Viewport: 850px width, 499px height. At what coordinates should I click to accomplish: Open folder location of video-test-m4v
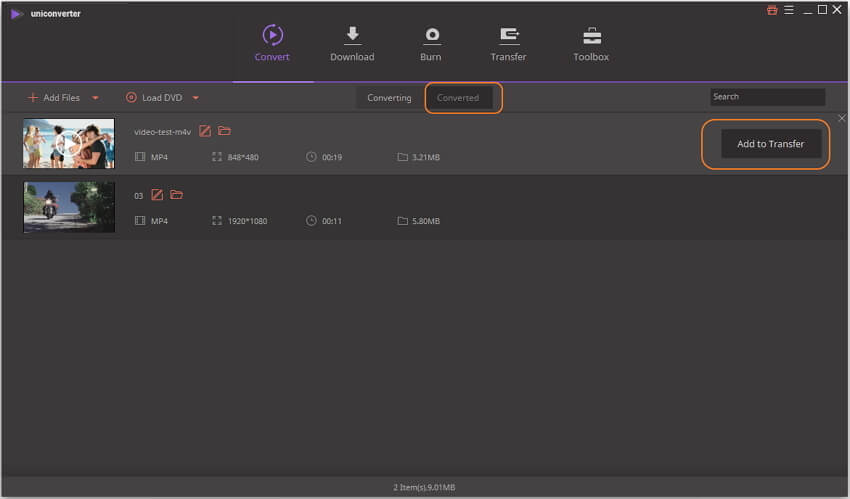click(224, 131)
